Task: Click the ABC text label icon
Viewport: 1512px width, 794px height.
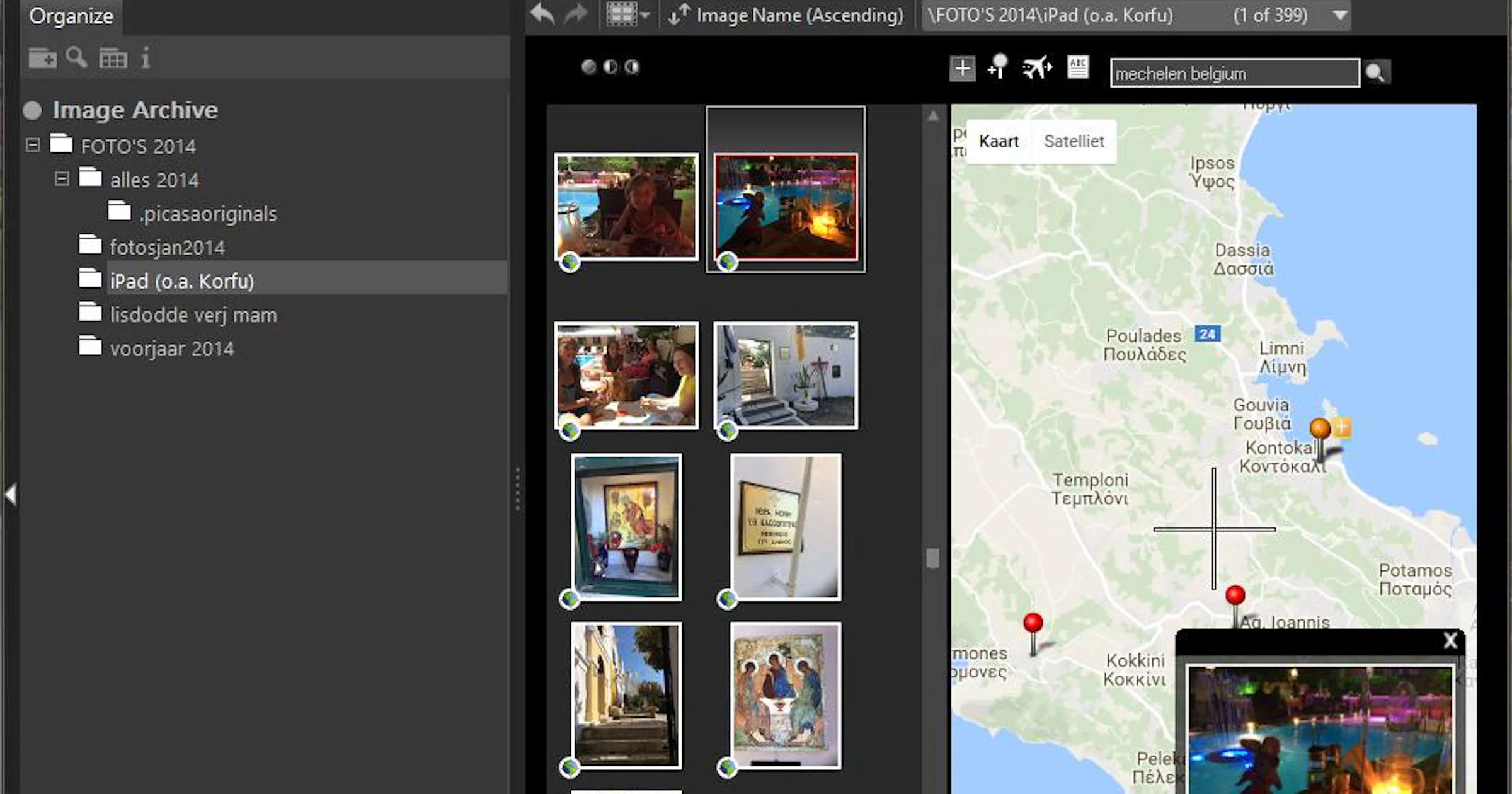Action: coord(1078,67)
